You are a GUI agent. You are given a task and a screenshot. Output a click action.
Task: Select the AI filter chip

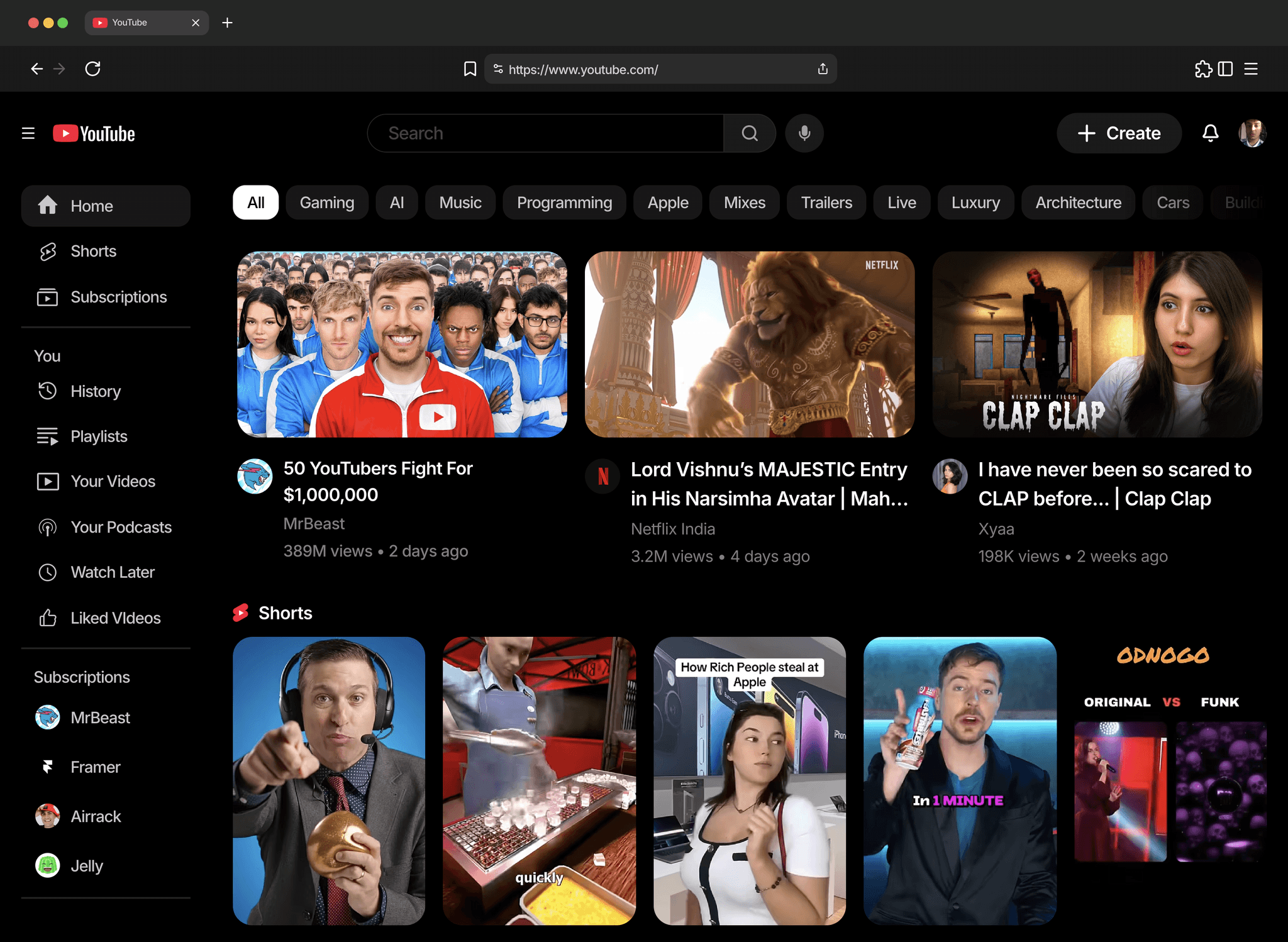(397, 202)
